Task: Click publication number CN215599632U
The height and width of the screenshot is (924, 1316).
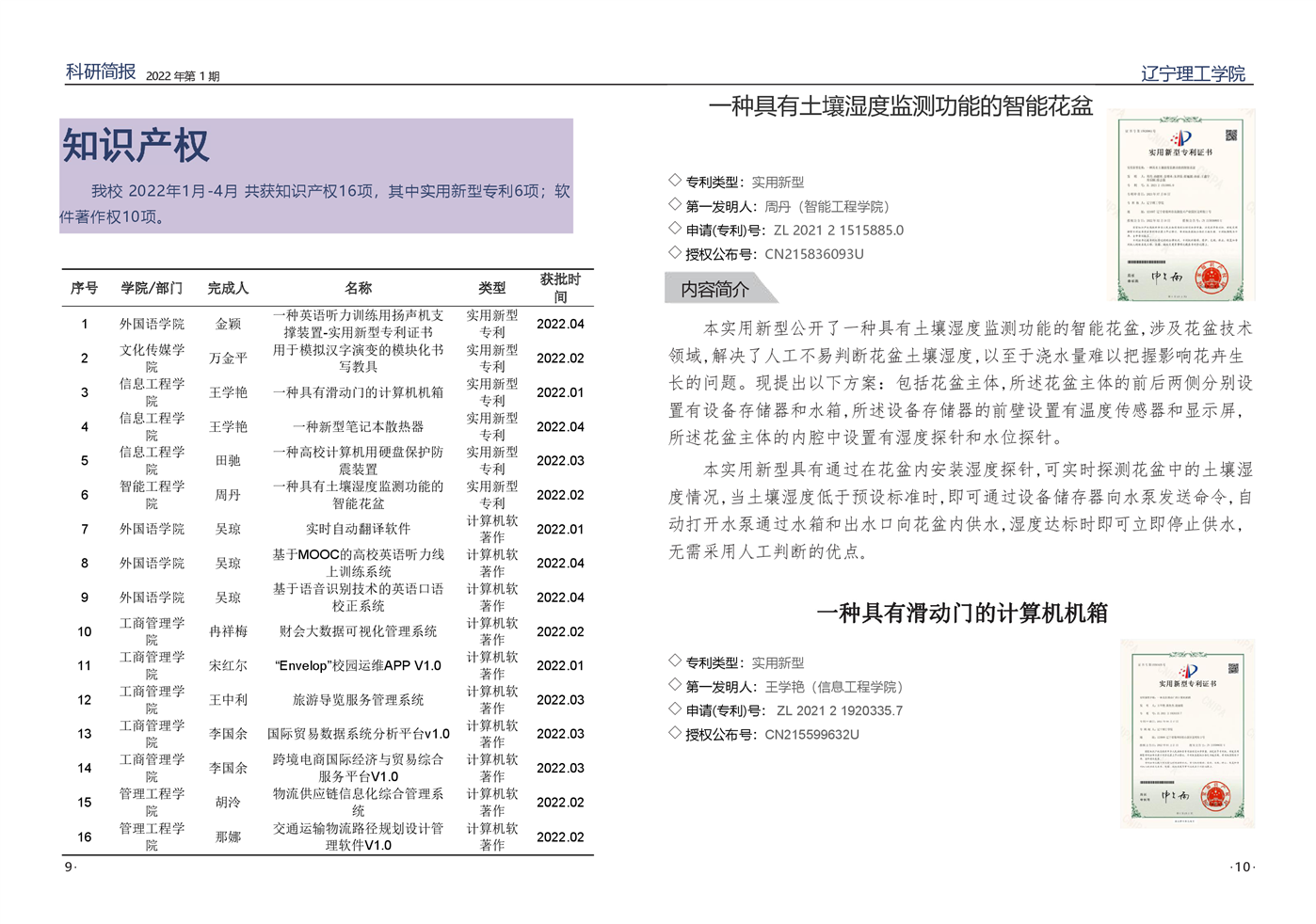Action: tap(811, 735)
